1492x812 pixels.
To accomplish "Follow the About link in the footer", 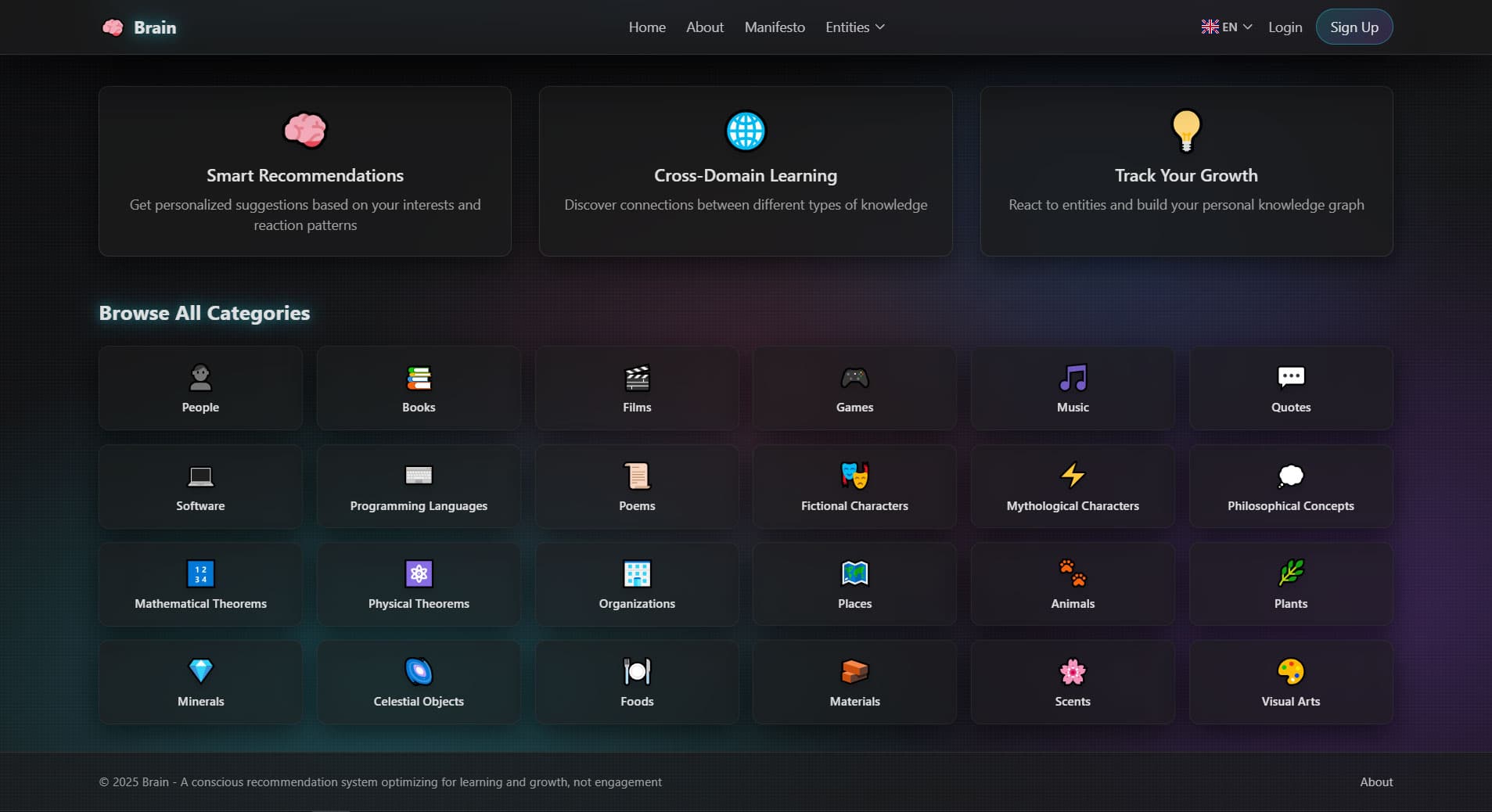I will (x=1375, y=781).
